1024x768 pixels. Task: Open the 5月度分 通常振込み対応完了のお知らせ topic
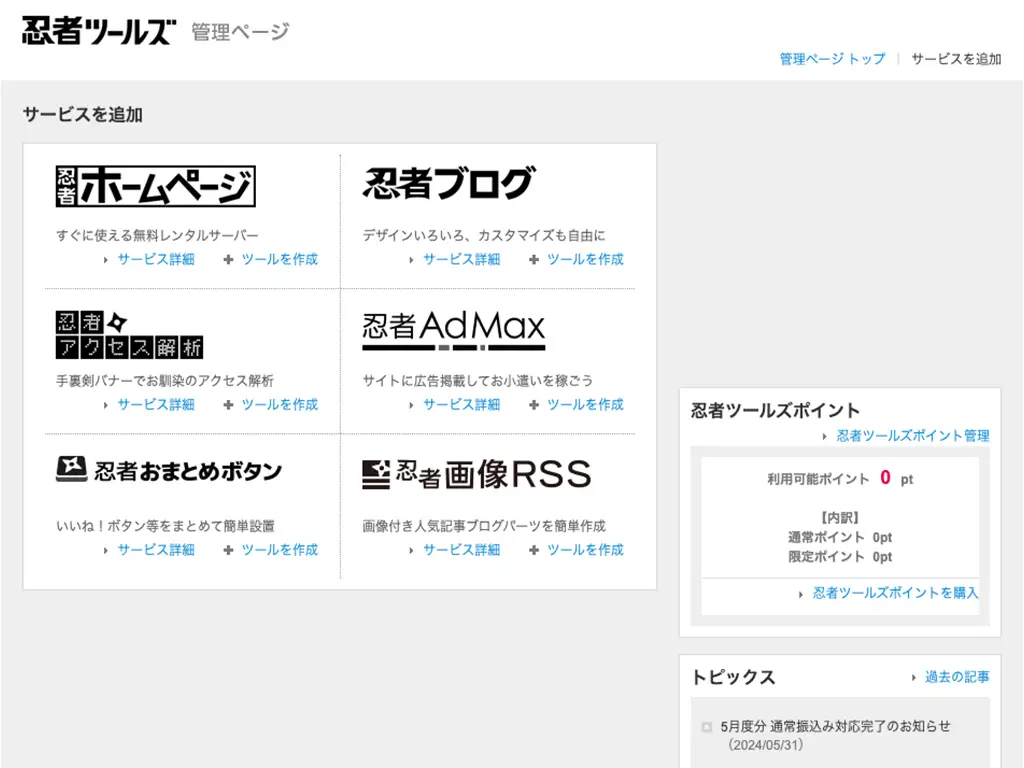835,726
